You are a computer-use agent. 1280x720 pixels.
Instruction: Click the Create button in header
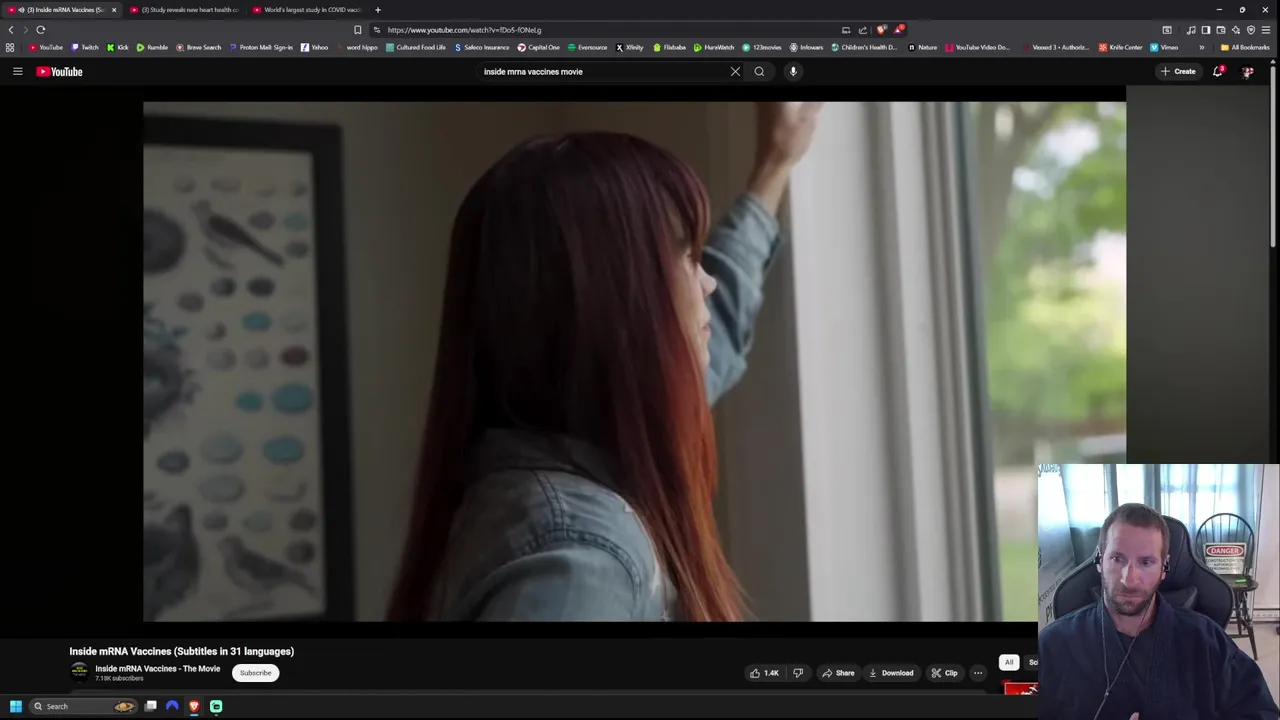click(1178, 71)
